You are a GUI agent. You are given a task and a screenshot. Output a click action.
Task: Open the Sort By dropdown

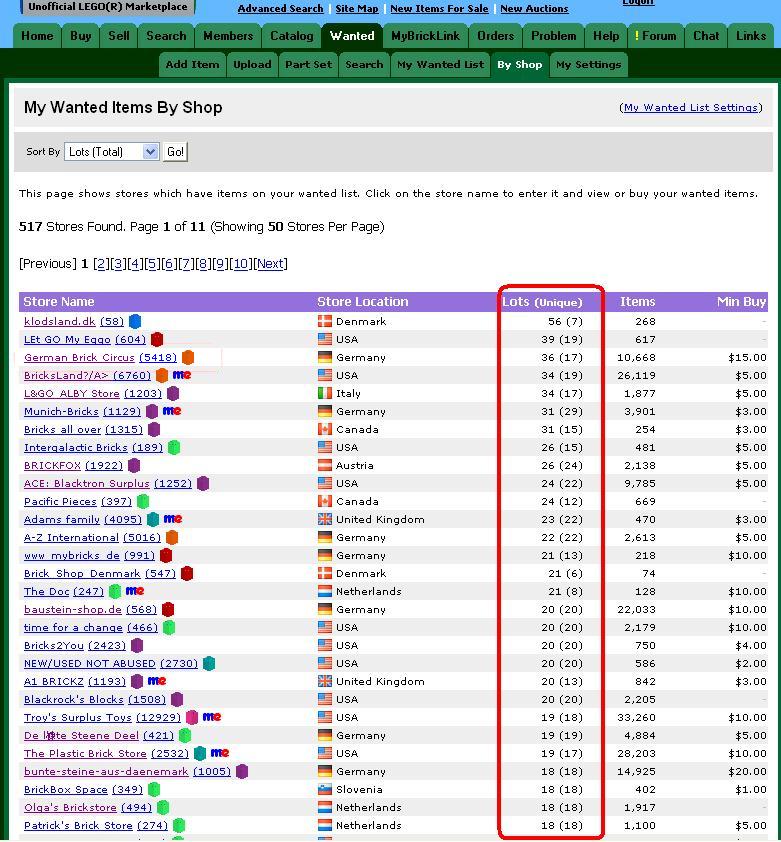[112, 152]
